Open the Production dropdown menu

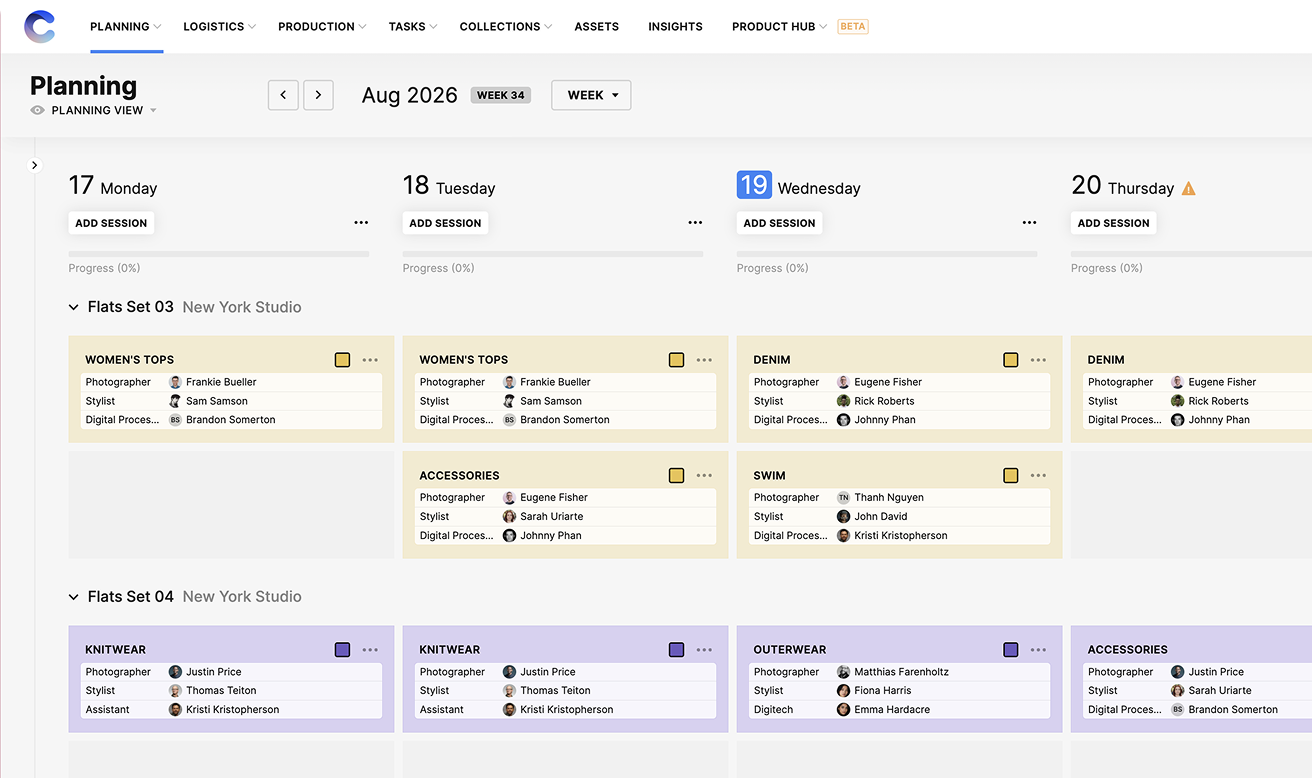[x=322, y=27]
